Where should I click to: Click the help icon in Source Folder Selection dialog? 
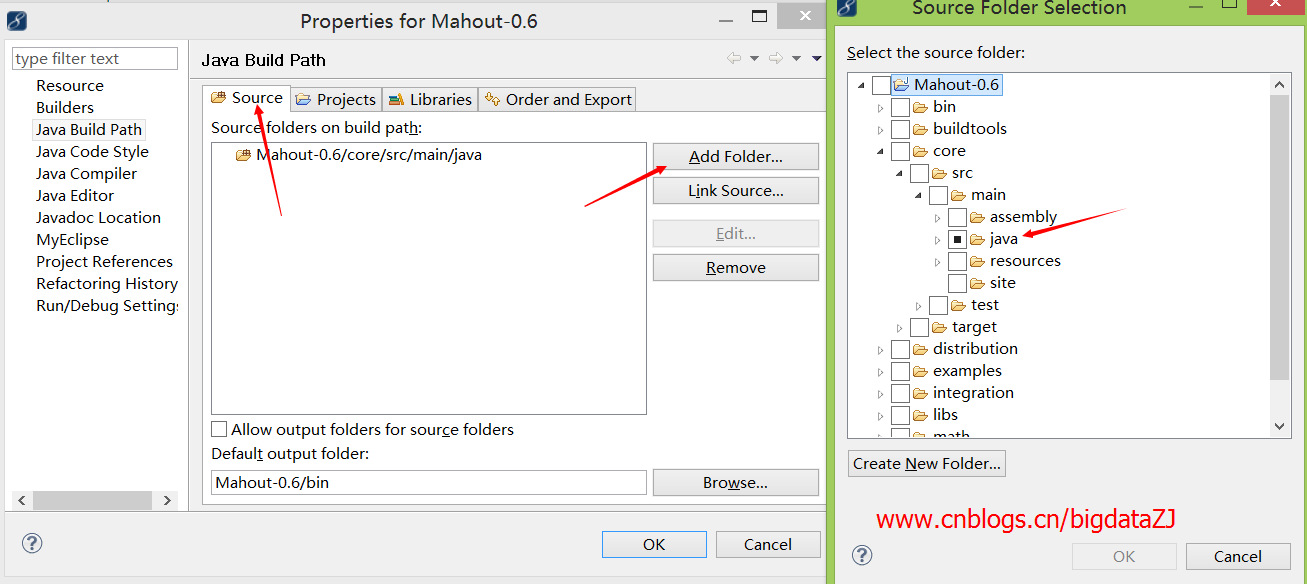point(862,555)
